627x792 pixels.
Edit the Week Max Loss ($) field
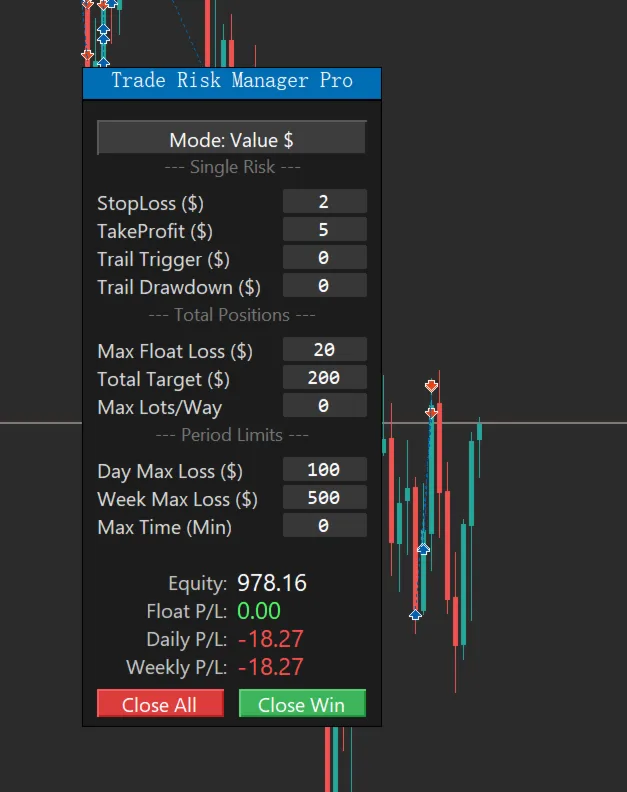point(324,497)
